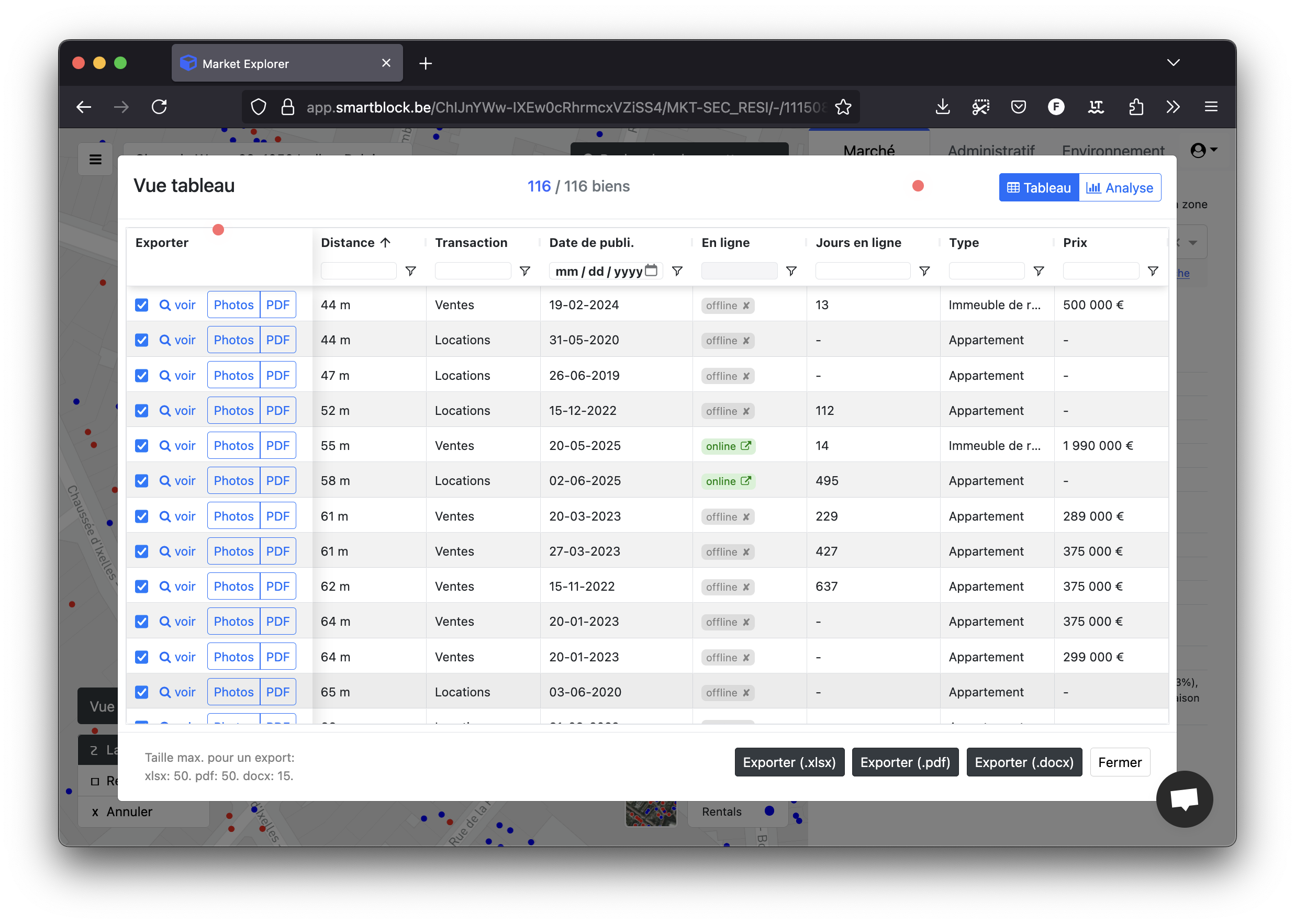Screen dimensions: 1295x924
Task: Switch to the Tableau view tab
Action: [x=1039, y=188]
